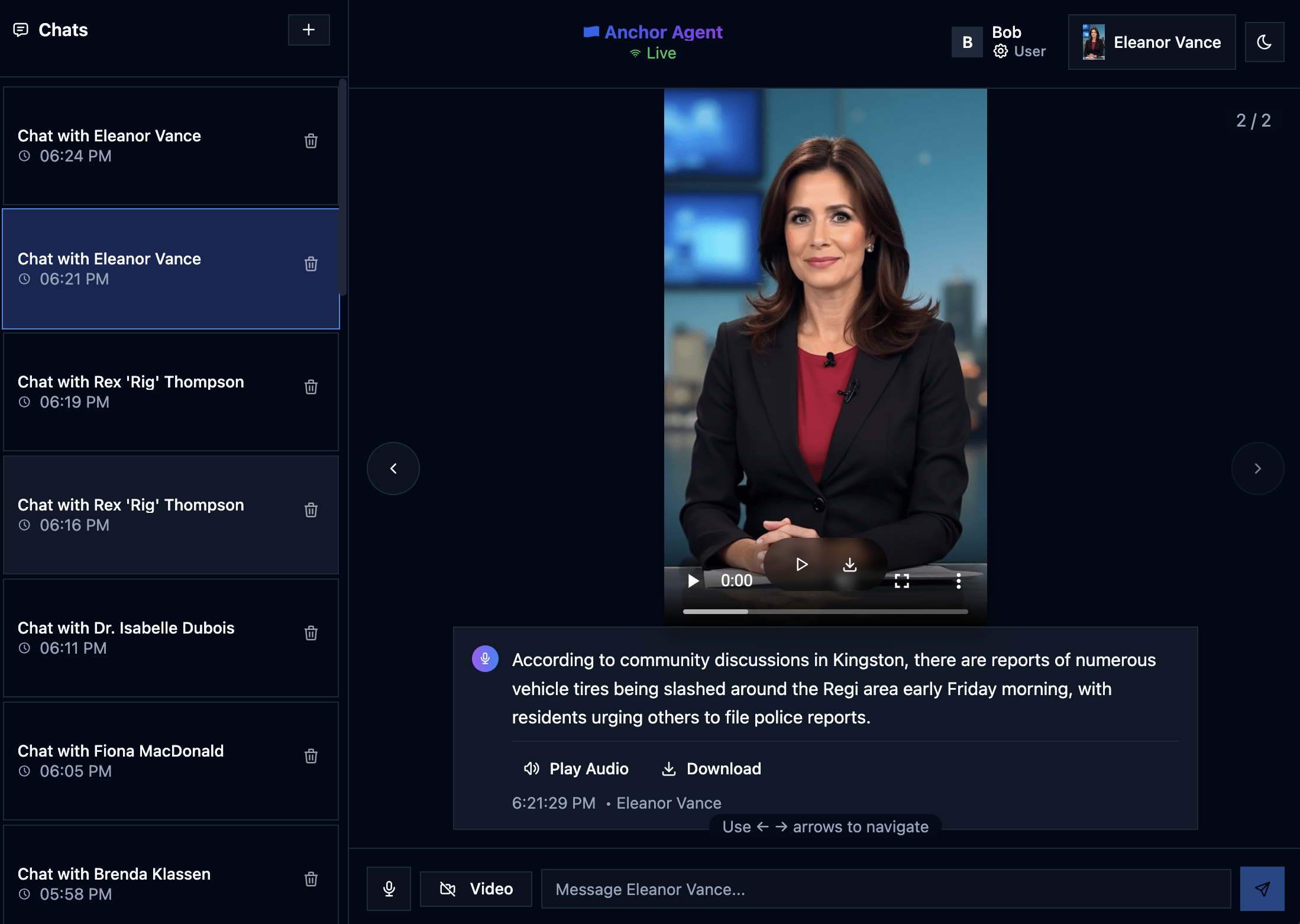Delete the 06:24 PM Eleanor Vance chat
The height and width of the screenshot is (924, 1300).
pyautogui.click(x=311, y=141)
